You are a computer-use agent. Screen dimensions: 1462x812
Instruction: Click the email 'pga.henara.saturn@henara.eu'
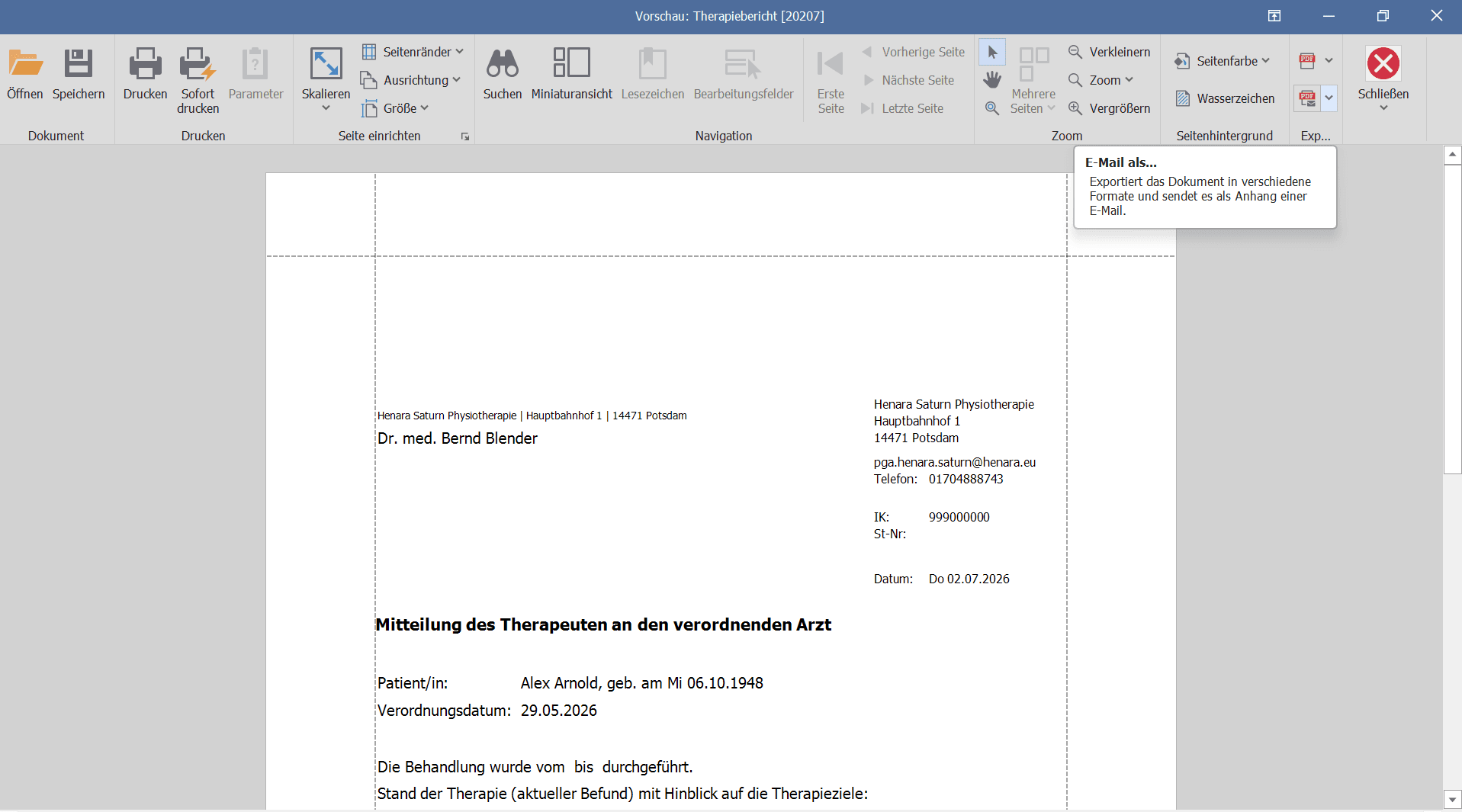955,462
